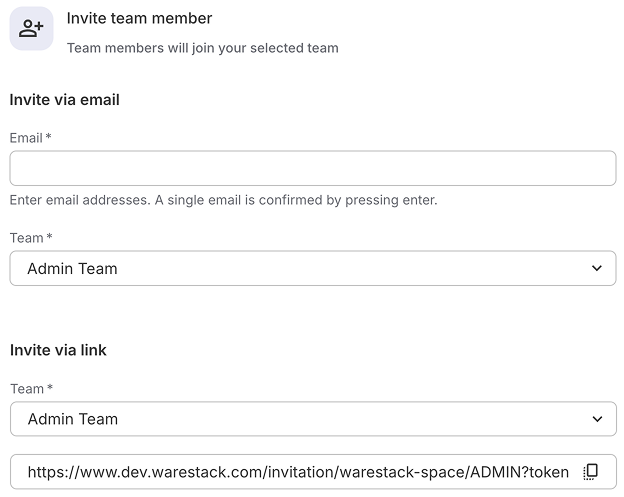Expand the chevron in the link section's Team selector

point(597,419)
